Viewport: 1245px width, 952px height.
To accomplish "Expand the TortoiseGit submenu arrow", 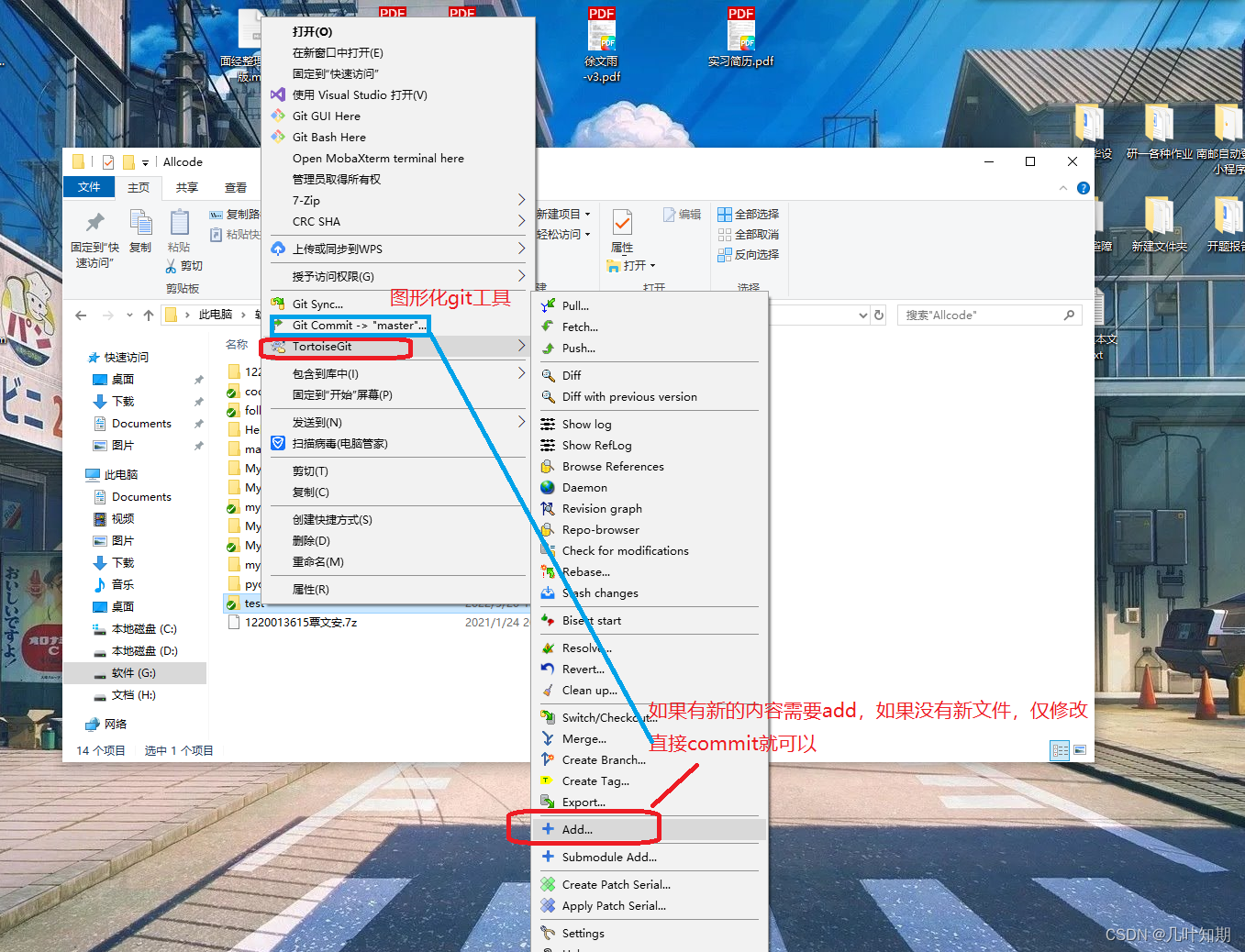I will tap(521, 346).
